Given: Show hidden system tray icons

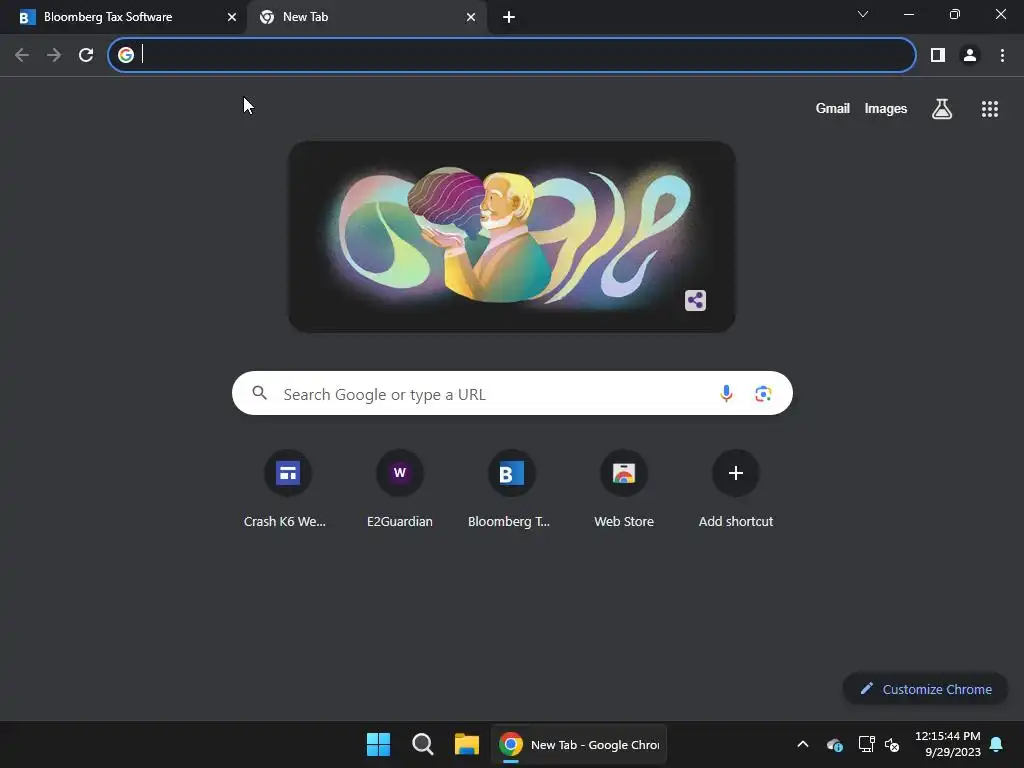Looking at the screenshot, I should [x=803, y=744].
